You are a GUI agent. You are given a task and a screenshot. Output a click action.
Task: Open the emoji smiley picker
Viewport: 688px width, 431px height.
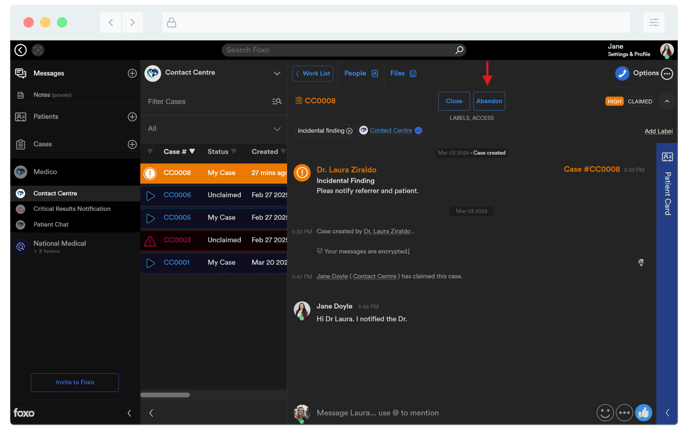point(605,413)
